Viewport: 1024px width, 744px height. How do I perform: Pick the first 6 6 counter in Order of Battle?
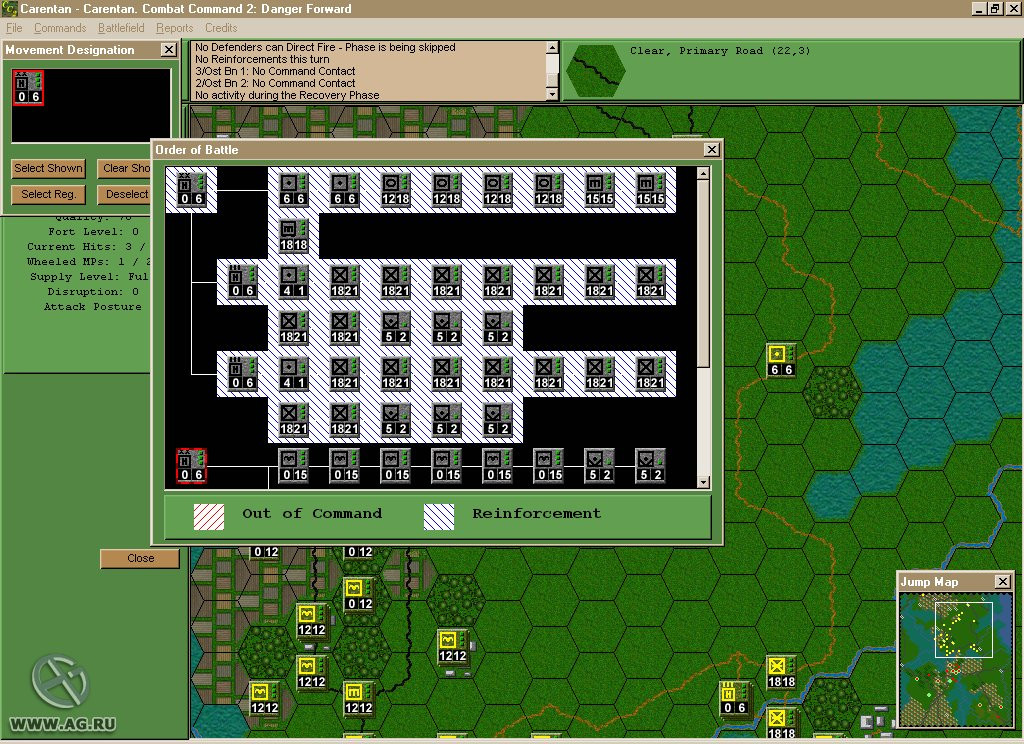pyautogui.click(x=293, y=189)
